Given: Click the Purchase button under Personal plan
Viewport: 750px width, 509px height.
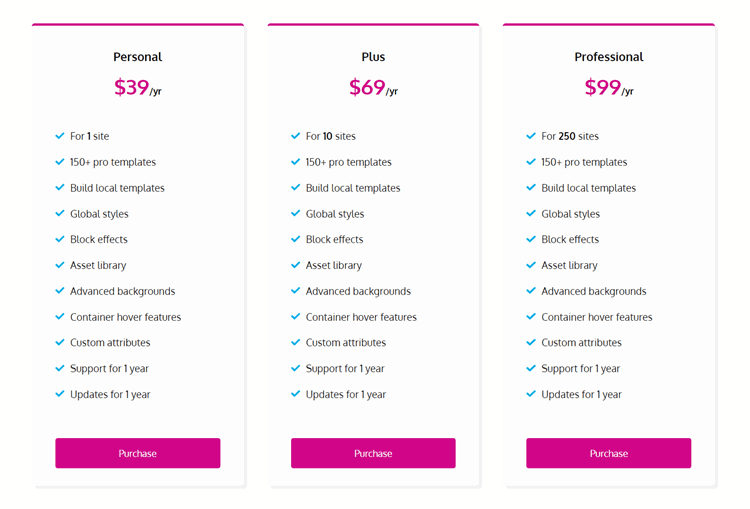Looking at the screenshot, I should (x=138, y=453).
